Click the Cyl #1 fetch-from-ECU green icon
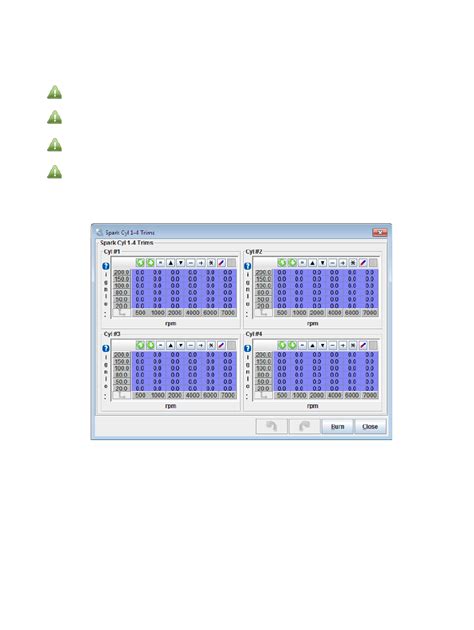Screen dimensions: 474x630 tap(140, 263)
